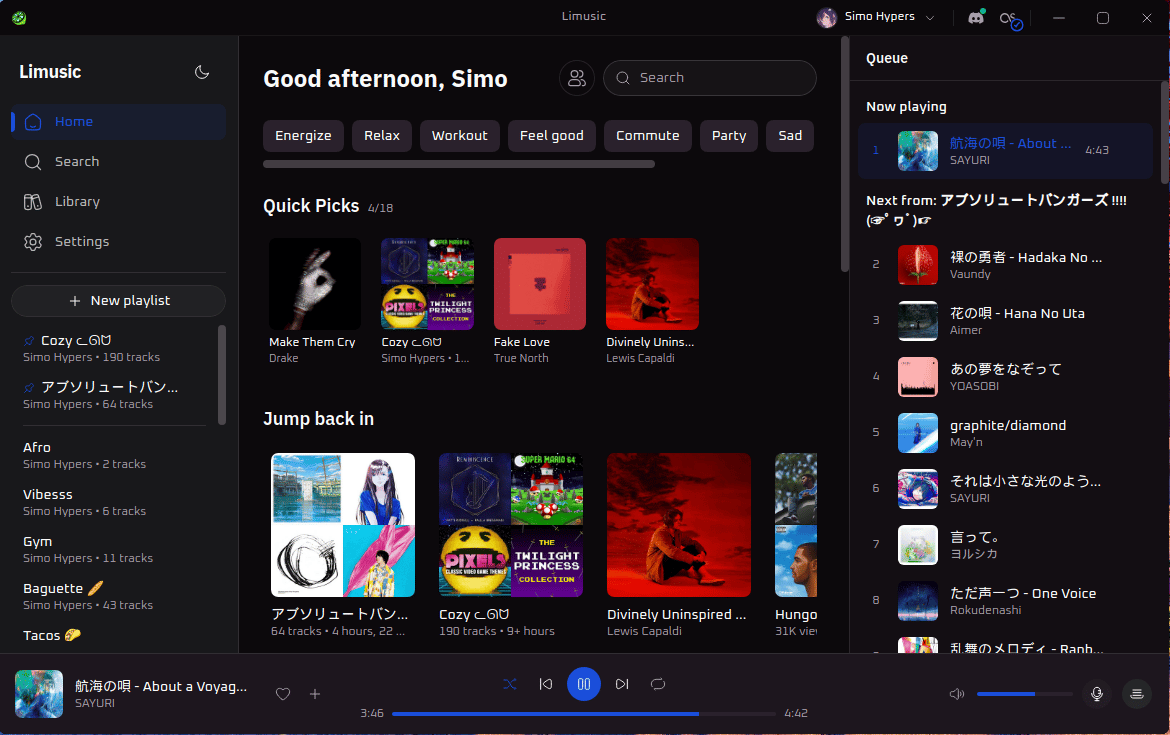Add current track to playlist plus icon

(315, 694)
